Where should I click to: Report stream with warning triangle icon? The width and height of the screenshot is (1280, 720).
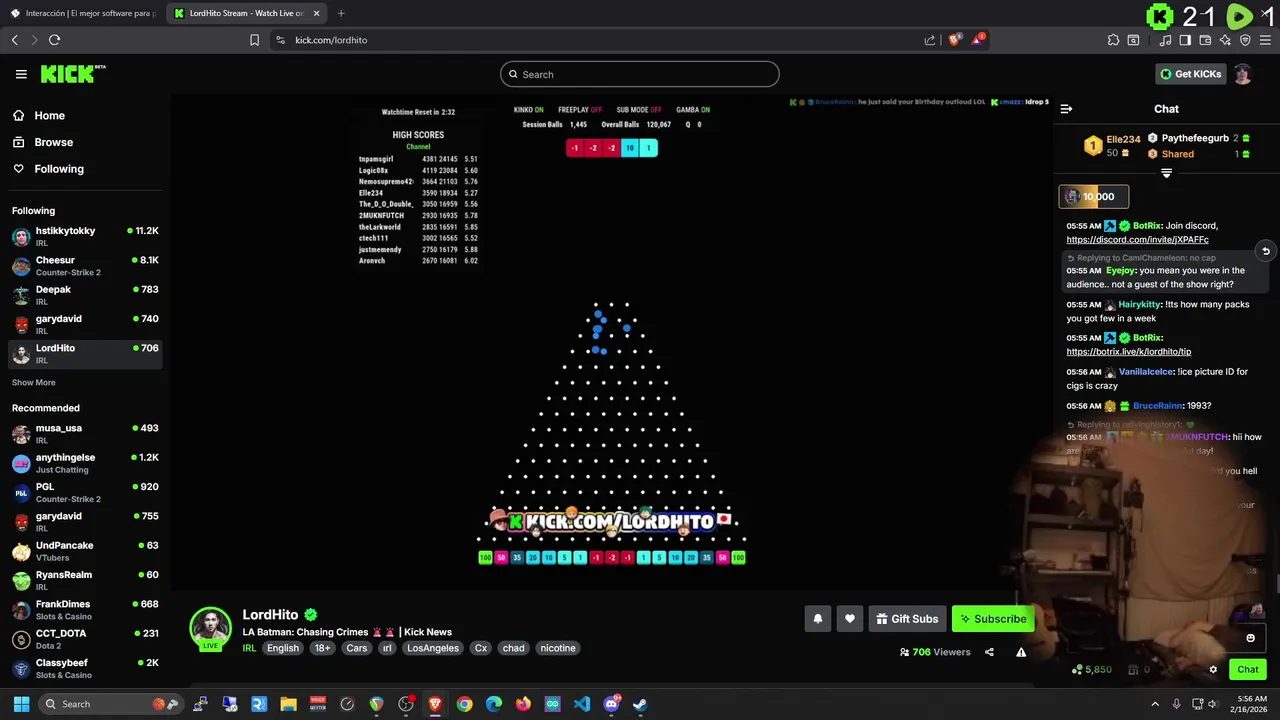pyautogui.click(x=1021, y=652)
